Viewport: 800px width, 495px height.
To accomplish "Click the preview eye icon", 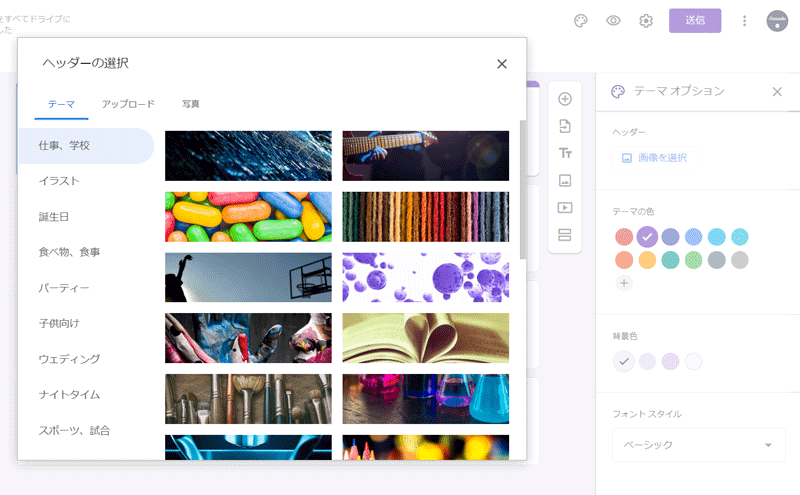I will coord(613,21).
